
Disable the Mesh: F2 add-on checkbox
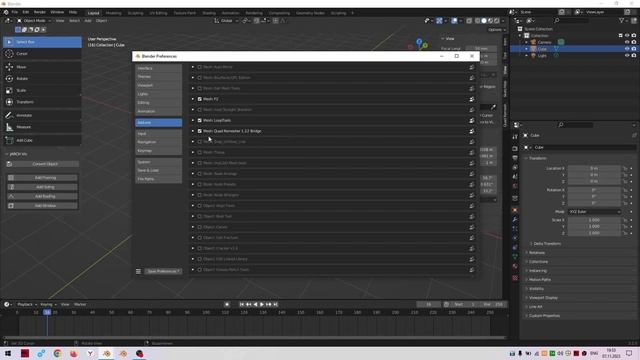200,99
